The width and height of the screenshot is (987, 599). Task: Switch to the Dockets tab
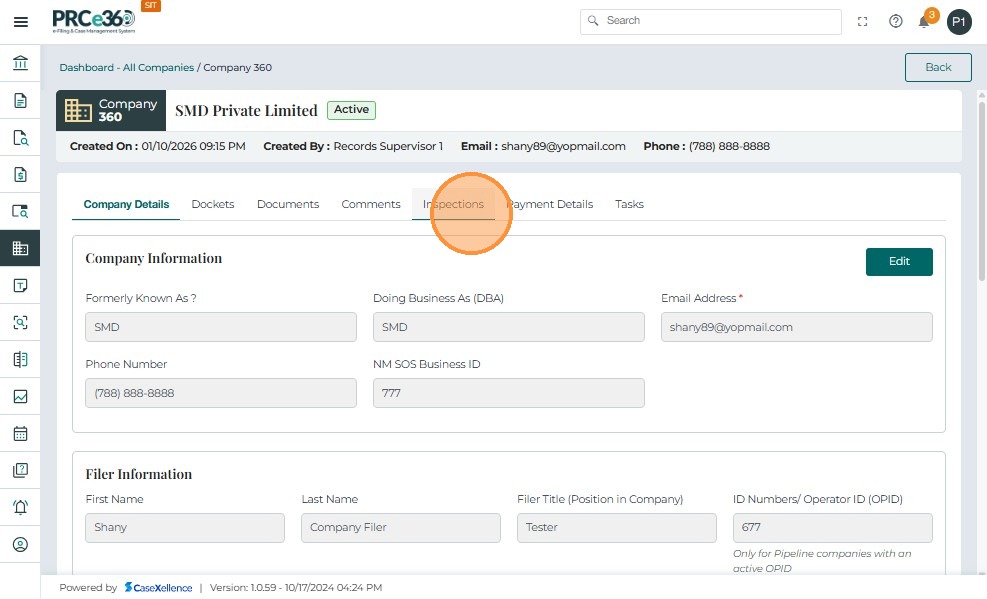click(212, 204)
